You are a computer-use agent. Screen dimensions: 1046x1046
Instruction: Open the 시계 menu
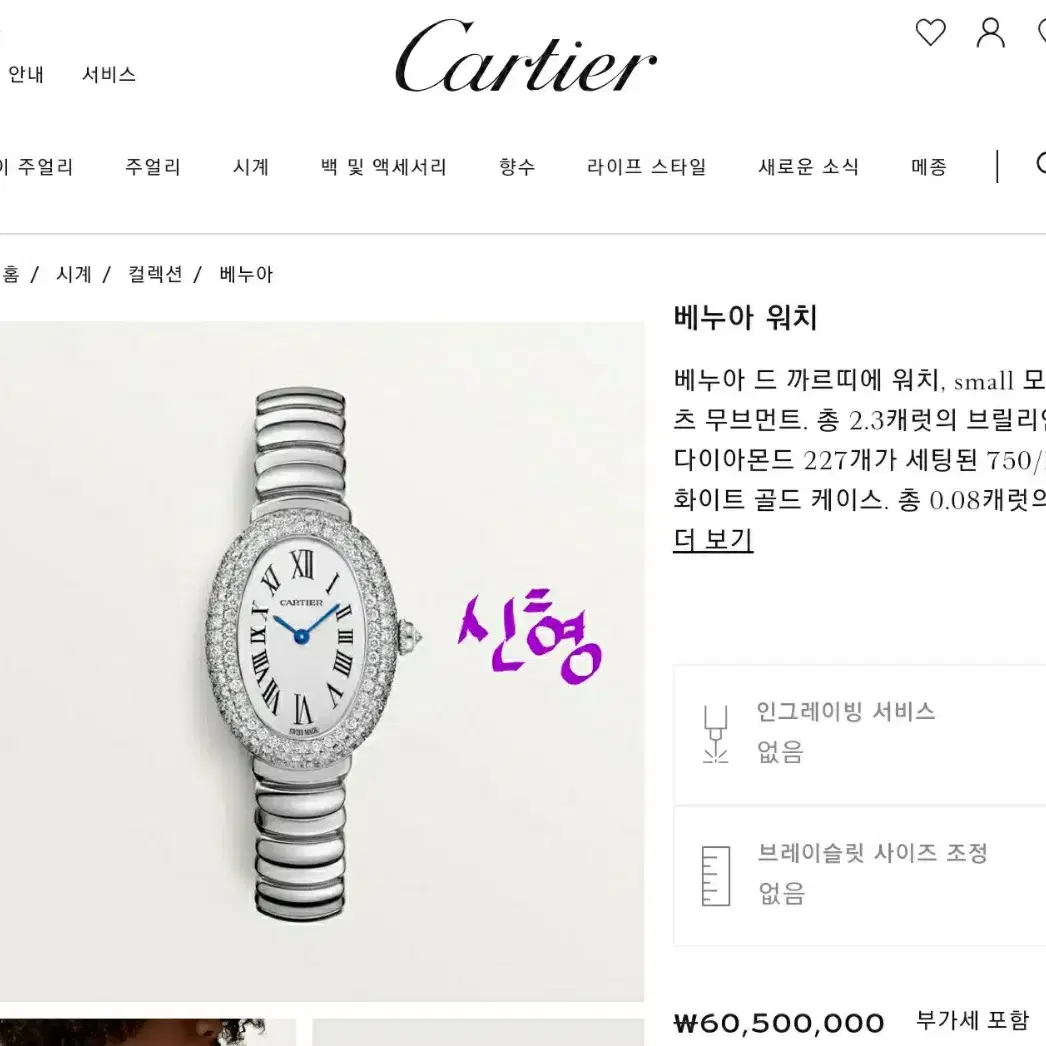tap(251, 167)
